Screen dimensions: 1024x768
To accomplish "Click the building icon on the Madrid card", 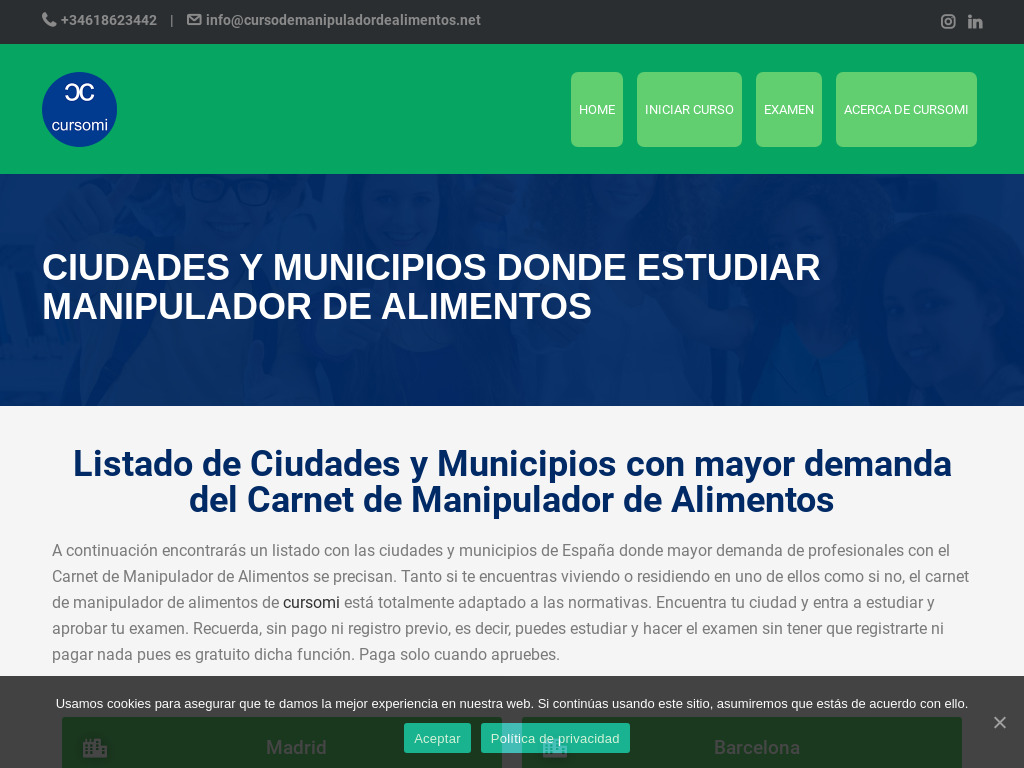I will [95, 747].
